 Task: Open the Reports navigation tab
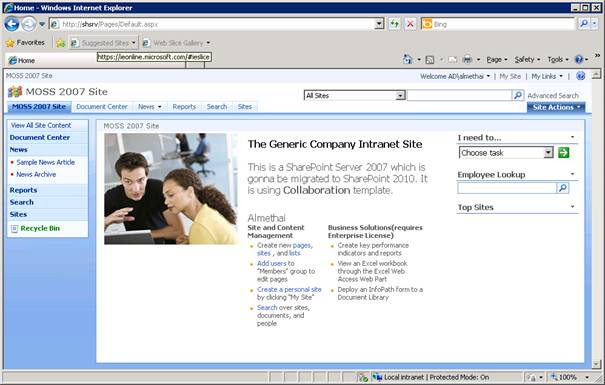click(x=184, y=106)
